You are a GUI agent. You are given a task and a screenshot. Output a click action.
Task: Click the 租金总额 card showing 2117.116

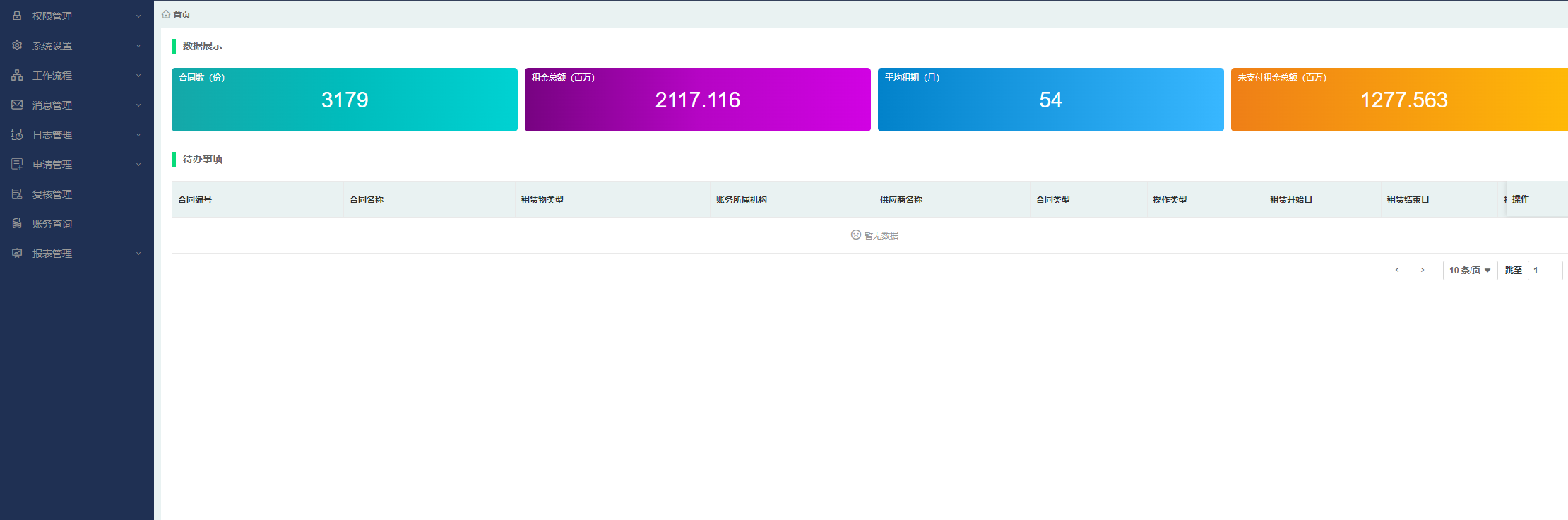pos(698,100)
